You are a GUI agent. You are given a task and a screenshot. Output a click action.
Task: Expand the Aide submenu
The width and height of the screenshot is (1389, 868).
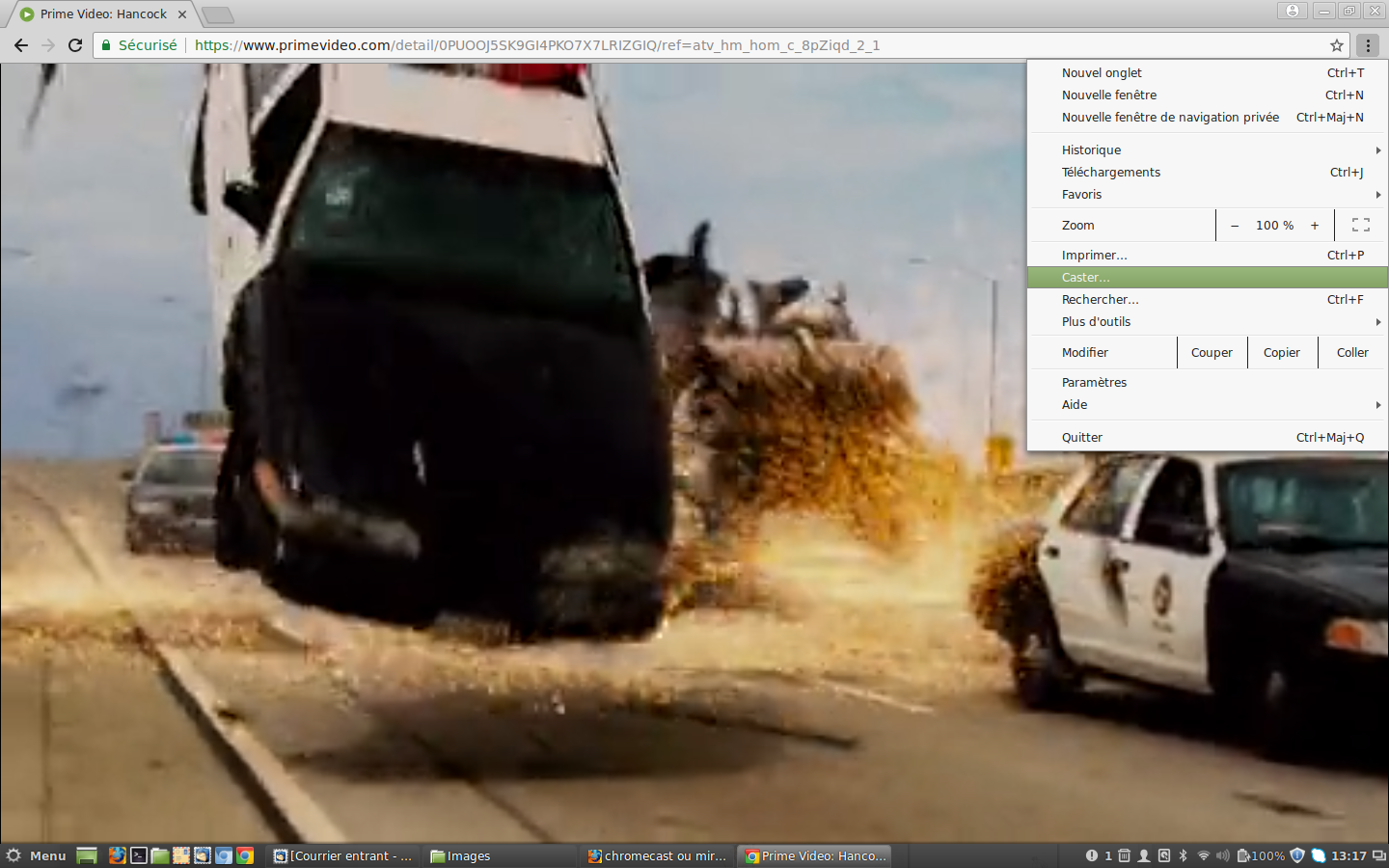click(x=1207, y=404)
